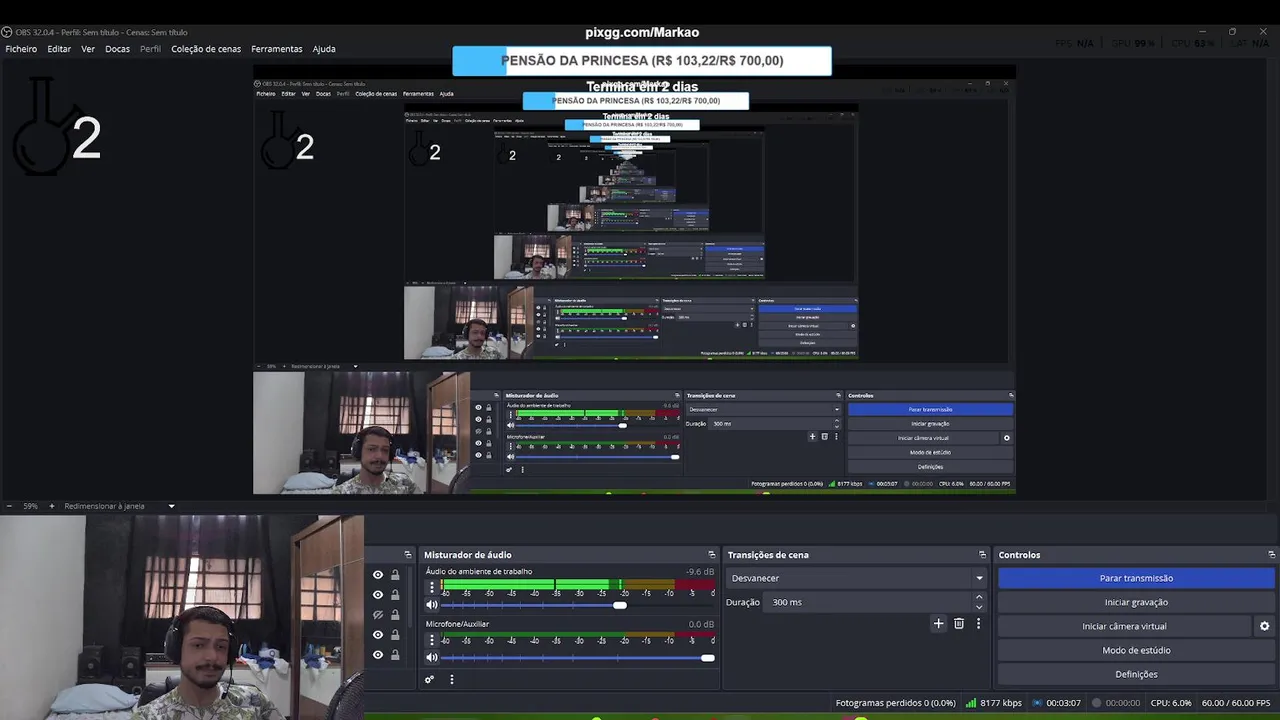Click the PENSÃO DA PRINCESA goal bar
The image size is (1280, 720).
tap(642, 61)
